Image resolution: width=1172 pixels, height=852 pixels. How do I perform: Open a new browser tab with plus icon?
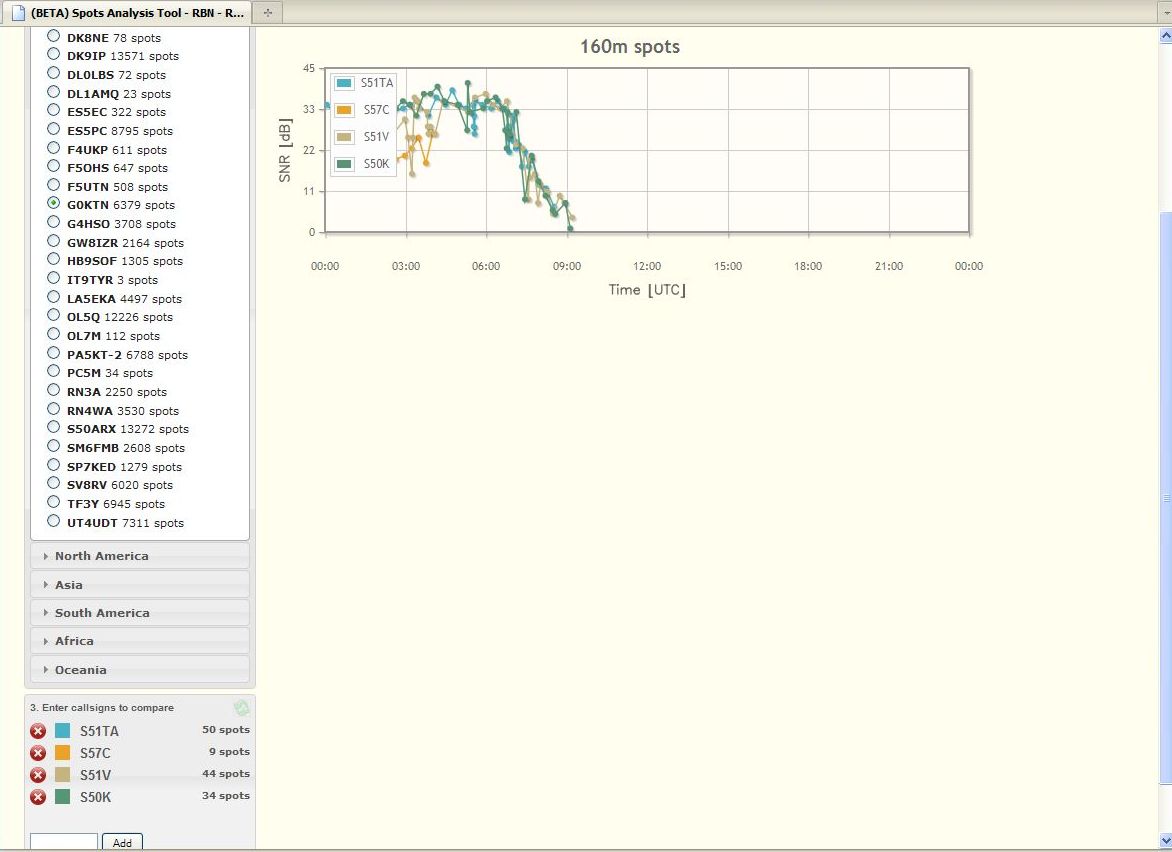267,12
